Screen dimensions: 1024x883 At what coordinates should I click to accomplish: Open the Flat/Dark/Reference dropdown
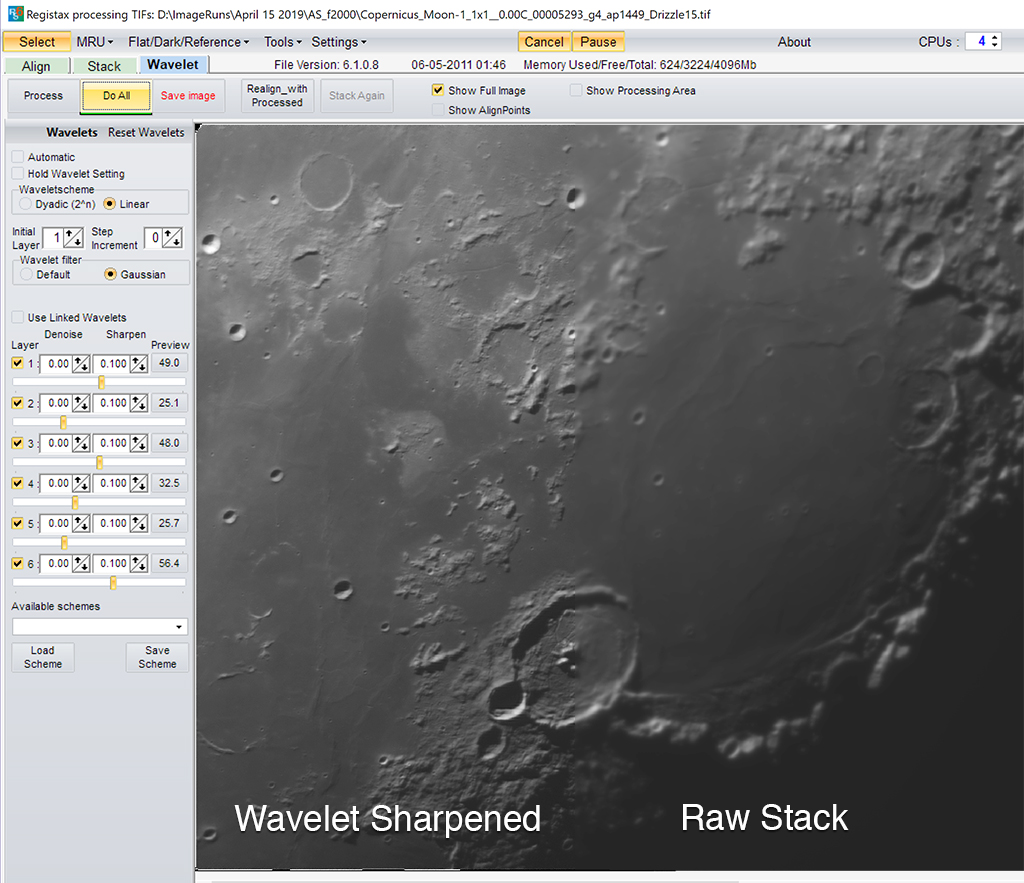click(x=188, y=42)
